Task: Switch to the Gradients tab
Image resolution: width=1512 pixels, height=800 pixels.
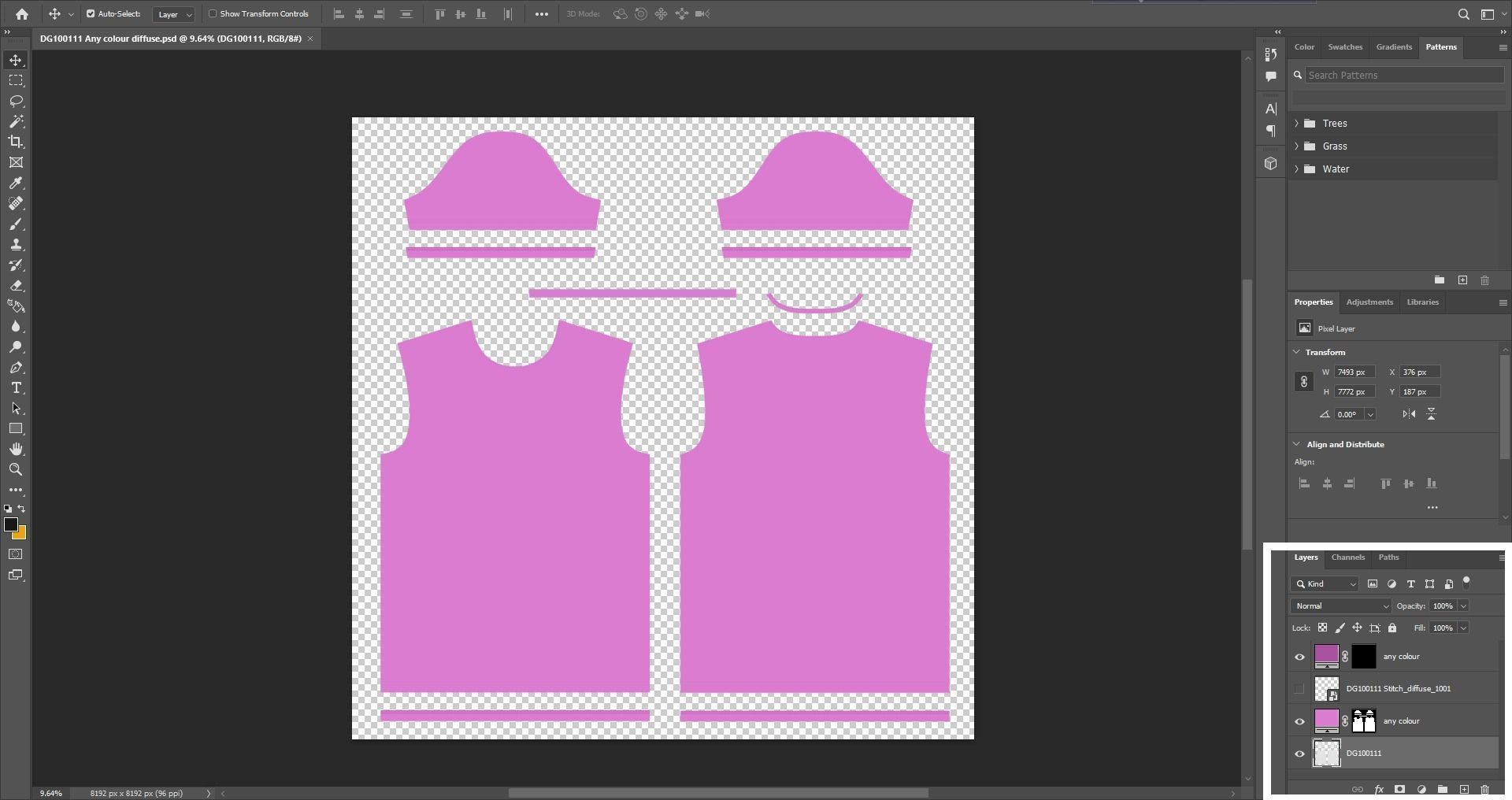Action: (x=1394, y=47)
